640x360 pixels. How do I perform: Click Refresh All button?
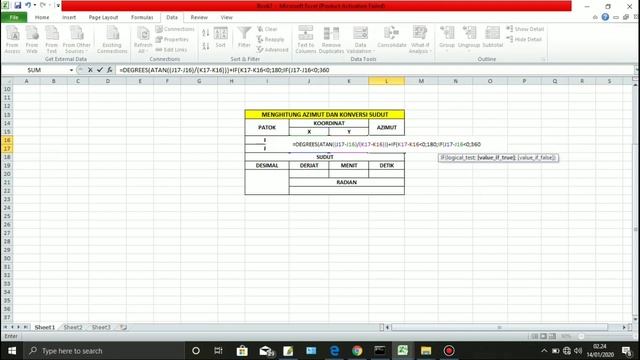(x=142, y=39)
